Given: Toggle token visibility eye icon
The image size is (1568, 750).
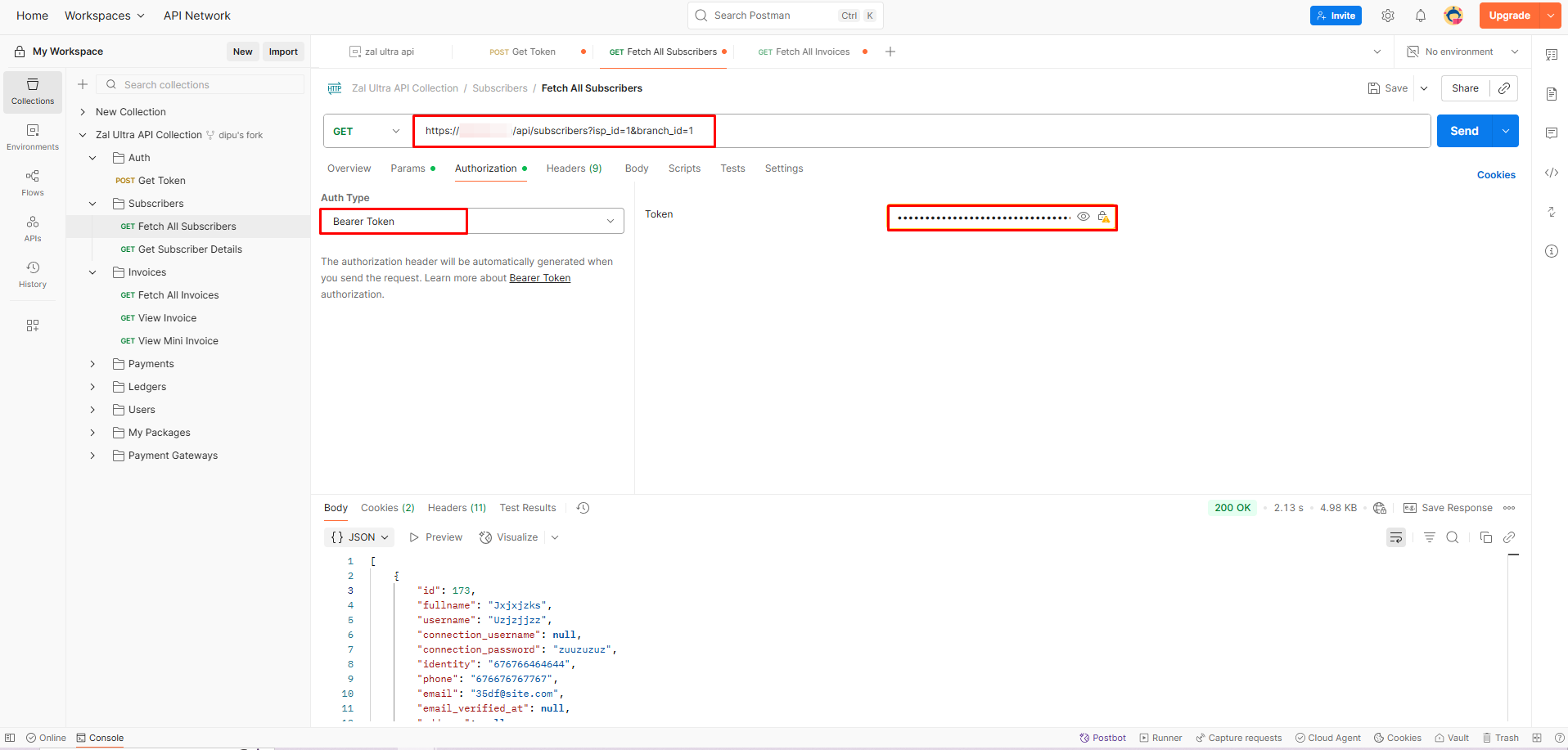Looking at the screenshot, I should pyautogui.click(x=1084, y=217).
